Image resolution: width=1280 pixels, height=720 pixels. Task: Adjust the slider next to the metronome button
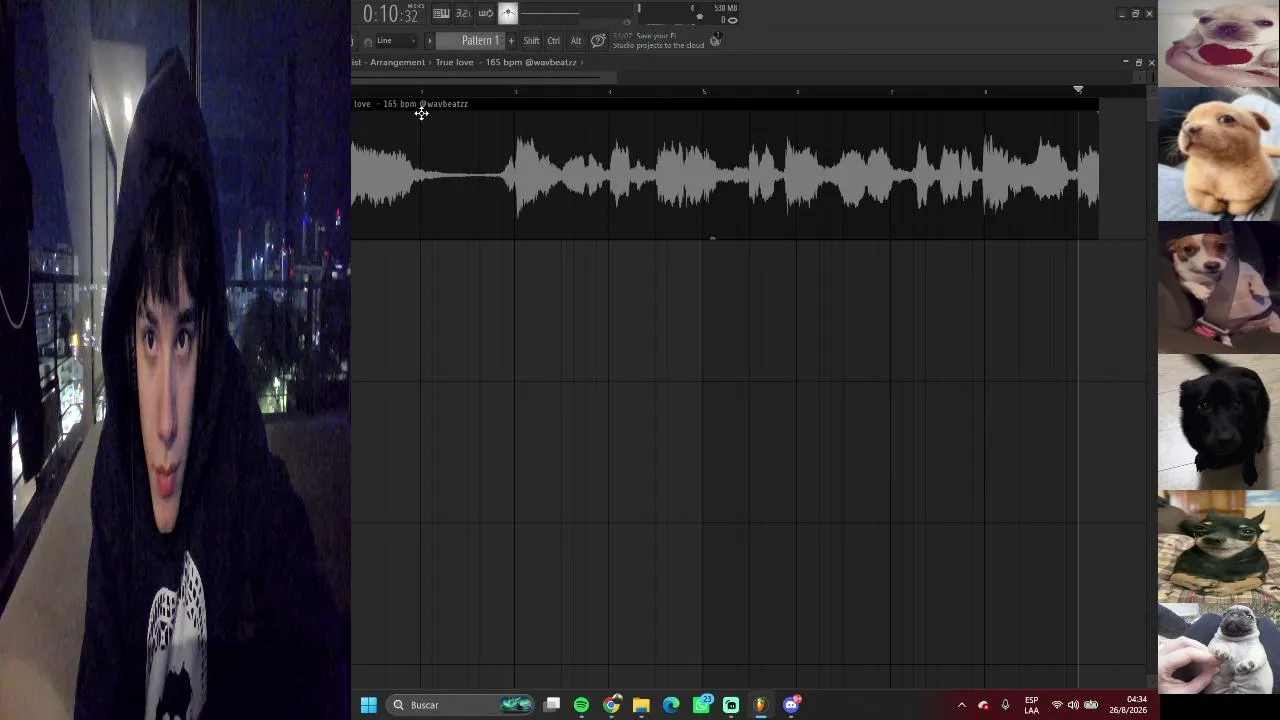550,14
